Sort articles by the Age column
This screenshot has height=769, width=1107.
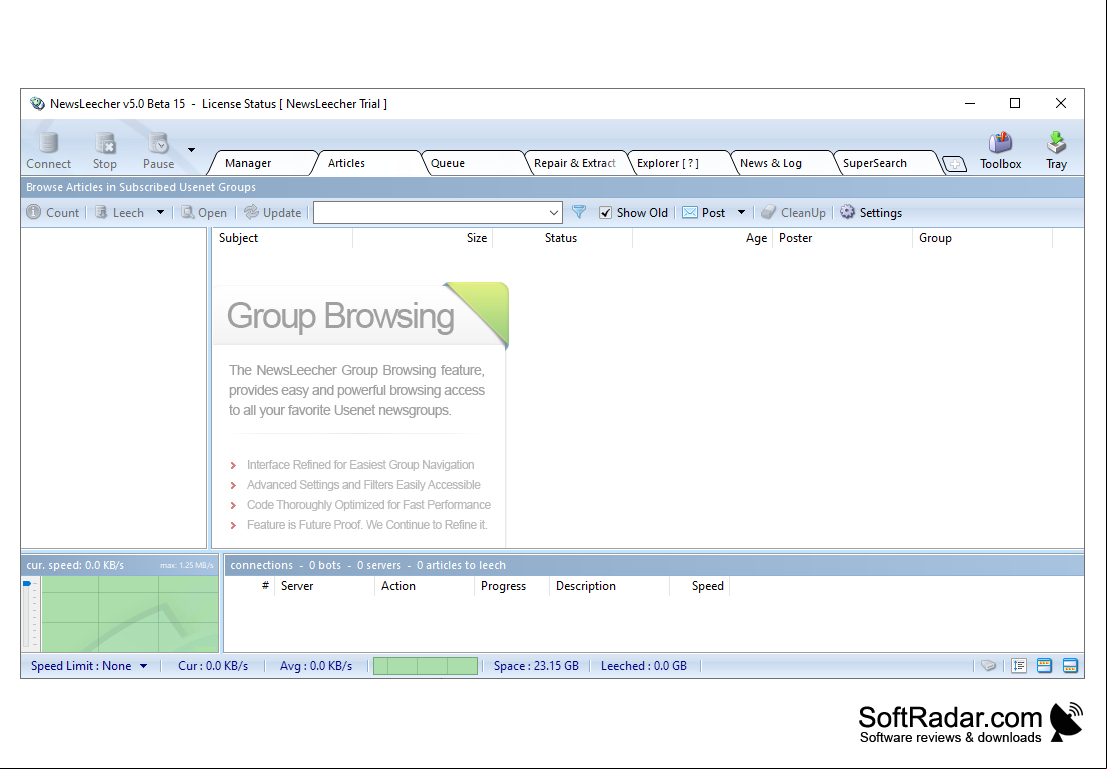tap(702, 238)
